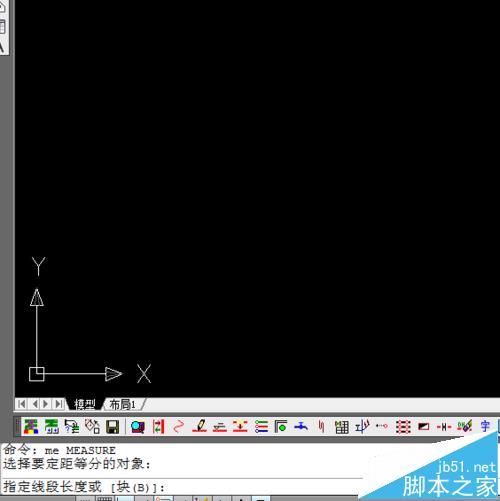500x501 pixels.
Task: Click the red and green swap arrows icon
Action: tap(158, 426)
